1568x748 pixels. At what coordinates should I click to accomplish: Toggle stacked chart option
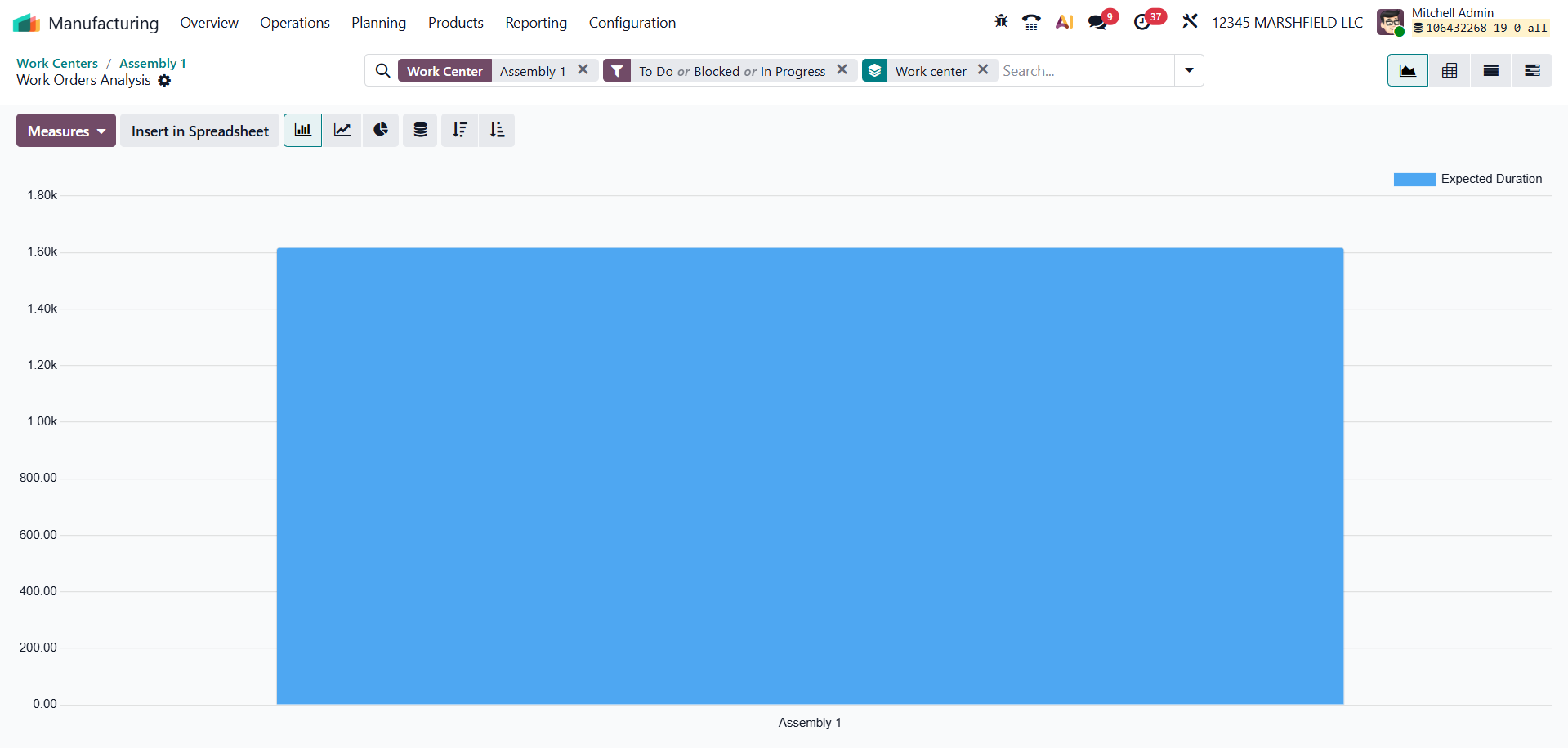click(420, 131)
